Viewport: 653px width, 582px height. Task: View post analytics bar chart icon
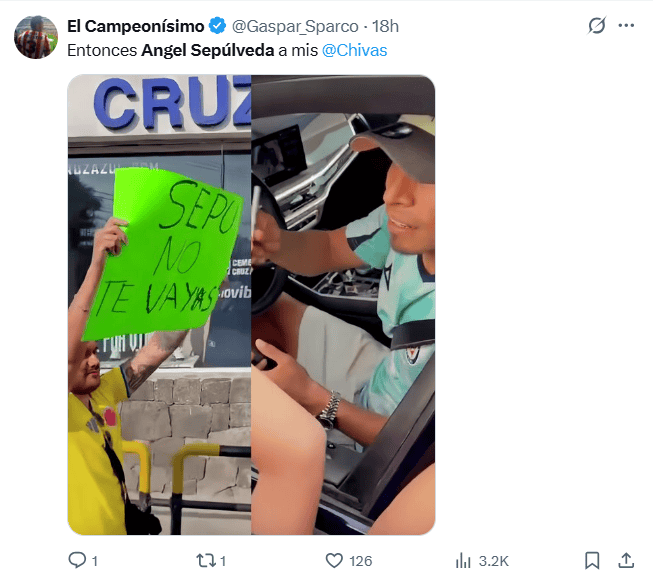coord(463,560)
